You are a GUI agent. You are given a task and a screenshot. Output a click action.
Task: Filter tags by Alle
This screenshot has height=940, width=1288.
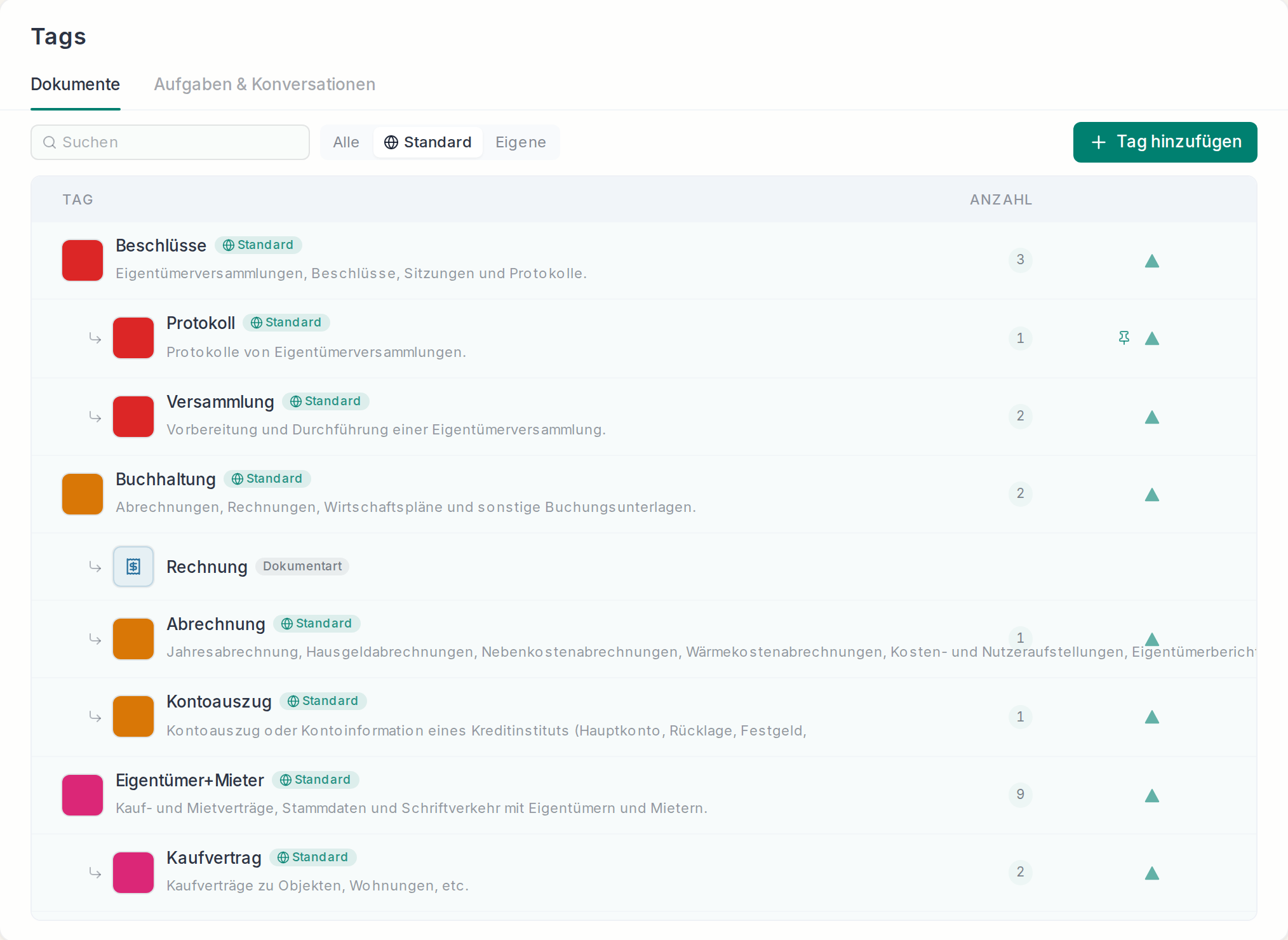coord(346,142)
